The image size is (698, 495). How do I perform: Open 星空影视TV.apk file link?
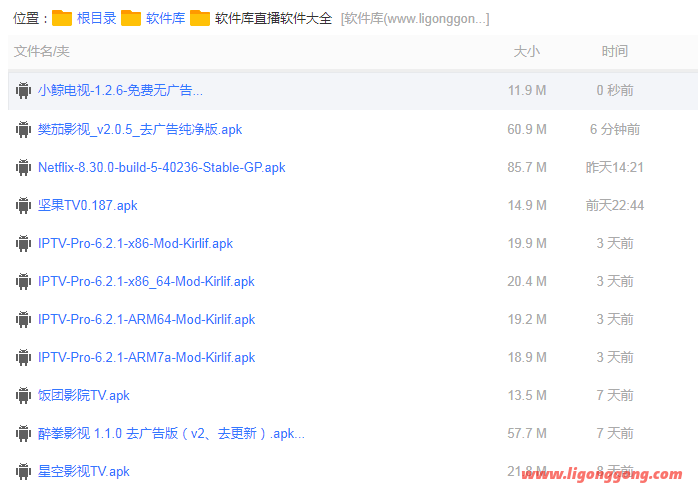(84, 471)
